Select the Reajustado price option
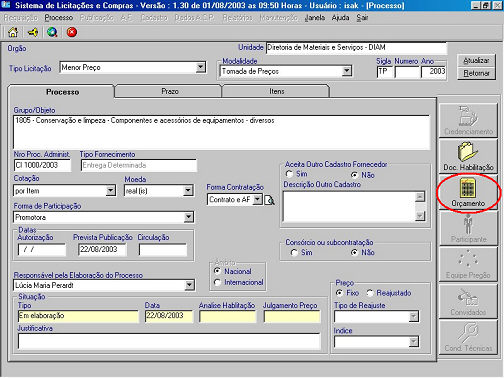 pyautogui.click(x=370, y=293)
